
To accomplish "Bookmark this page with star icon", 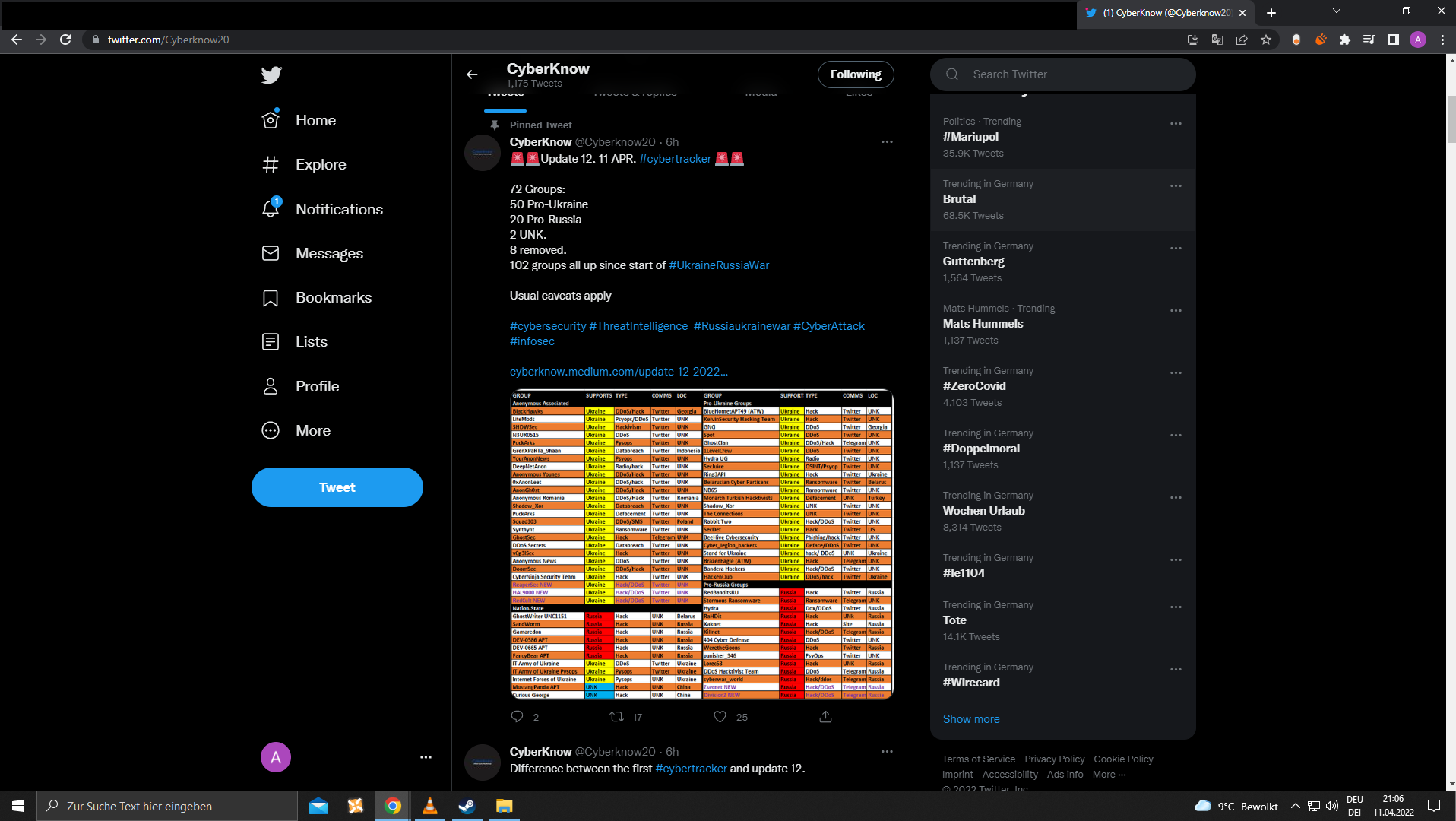I will tap(1266, 40).
